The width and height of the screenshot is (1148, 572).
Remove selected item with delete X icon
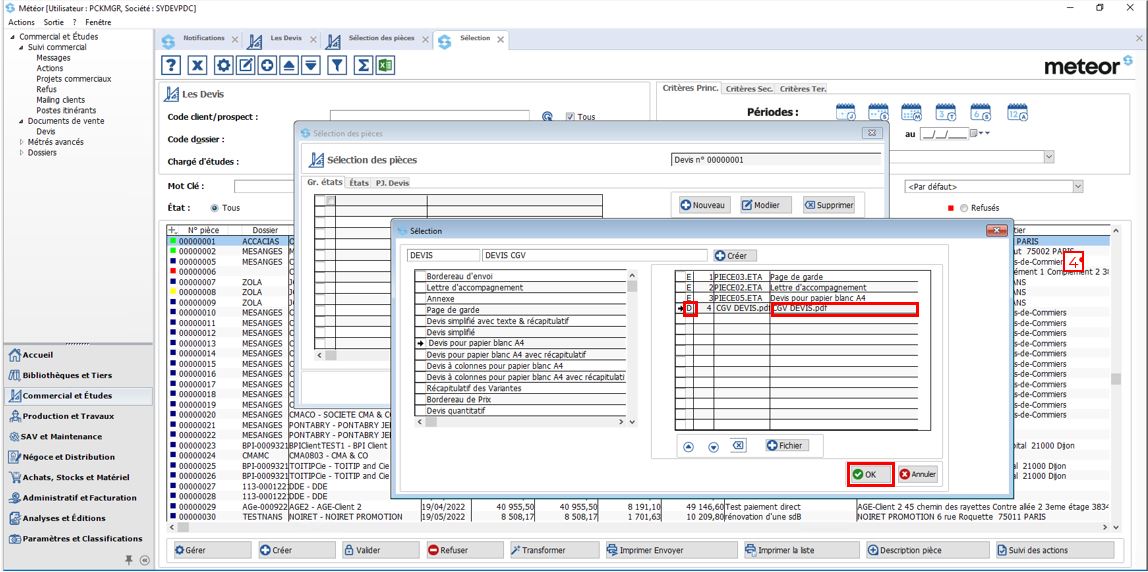point(739,445)
